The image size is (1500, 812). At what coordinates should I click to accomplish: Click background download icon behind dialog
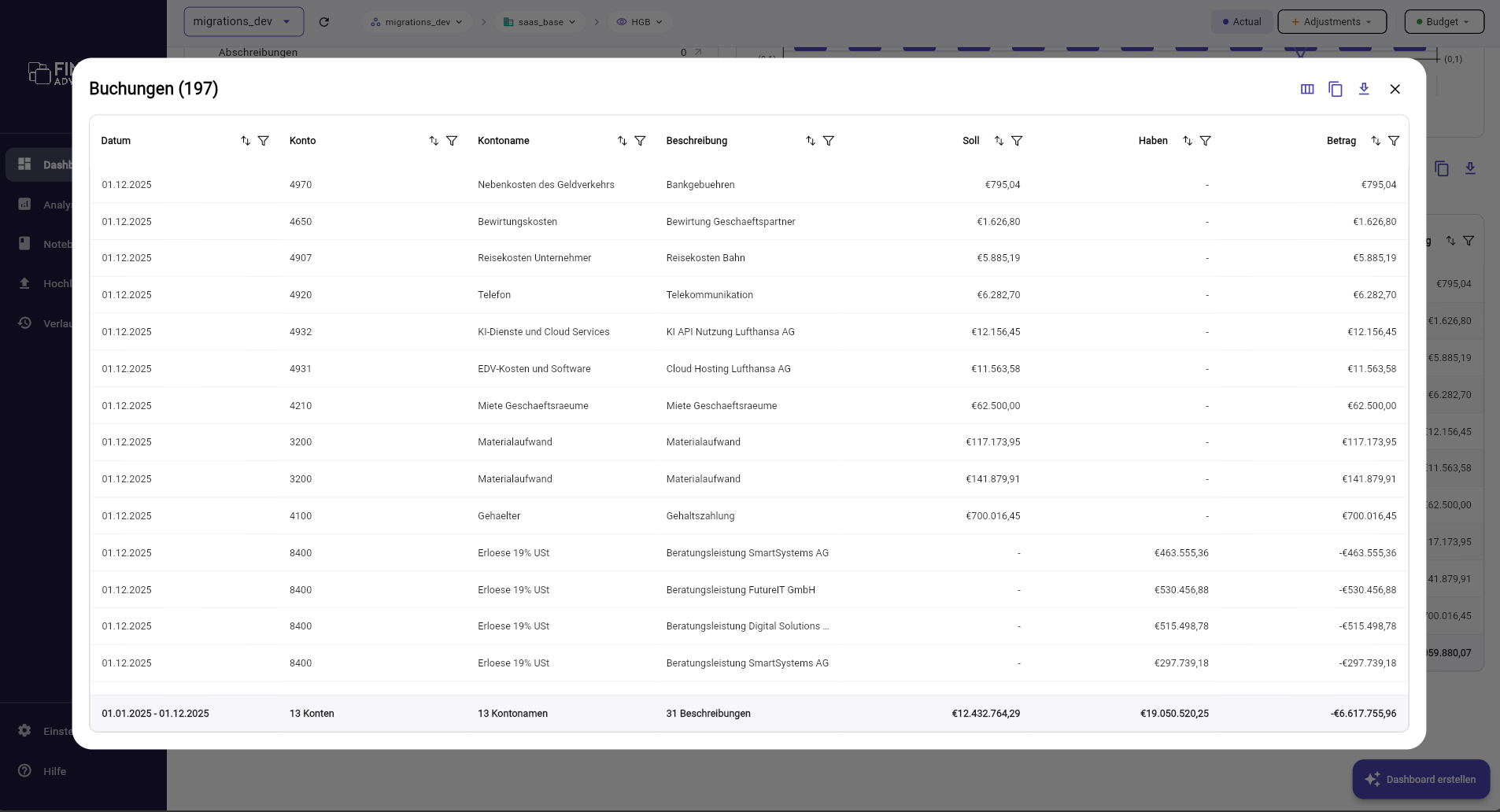pyautogui.click(x=1470, y=168)
